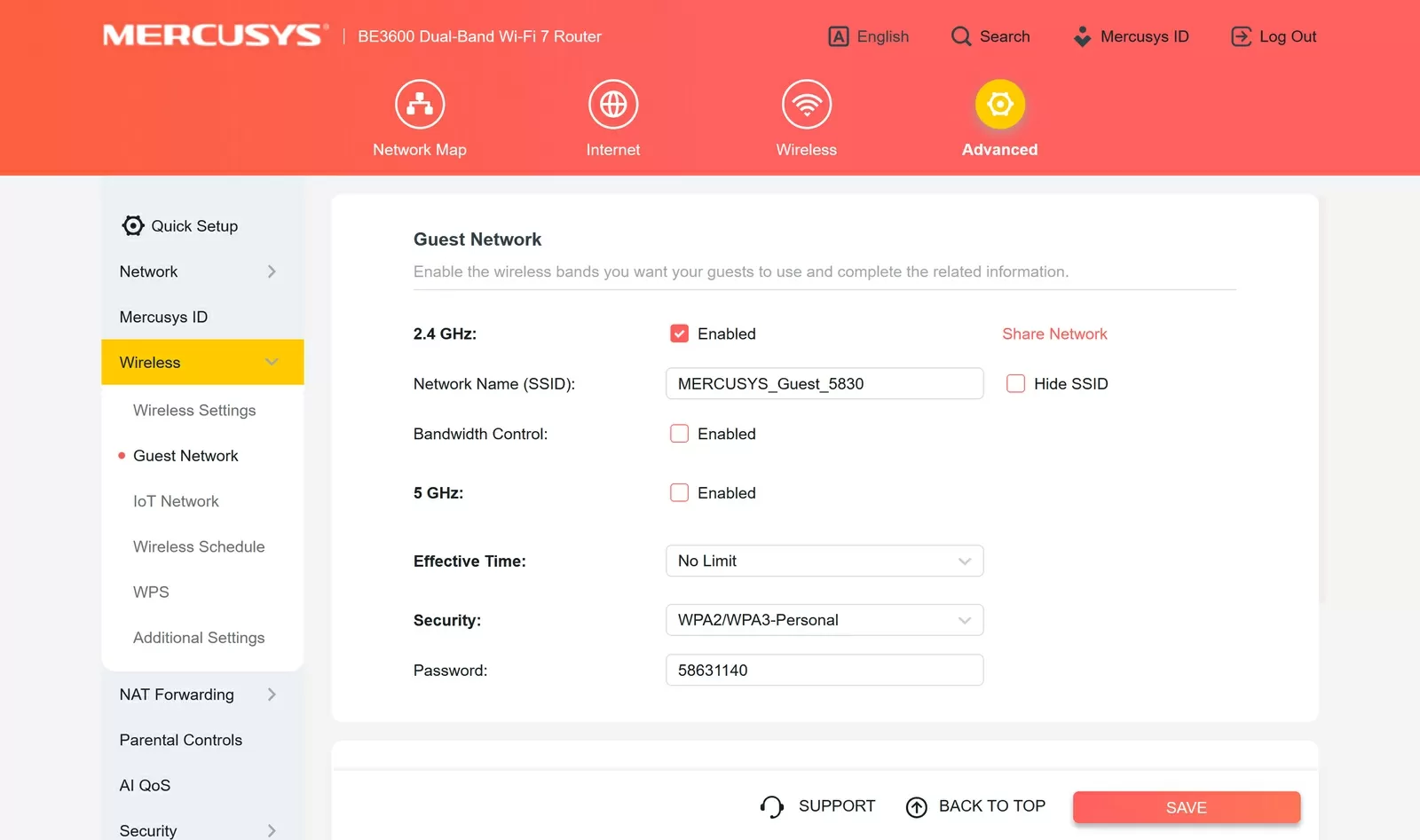Viewport: 1420px width, 840px height.
Task: Open the Network Map icon
Action: 420,105
